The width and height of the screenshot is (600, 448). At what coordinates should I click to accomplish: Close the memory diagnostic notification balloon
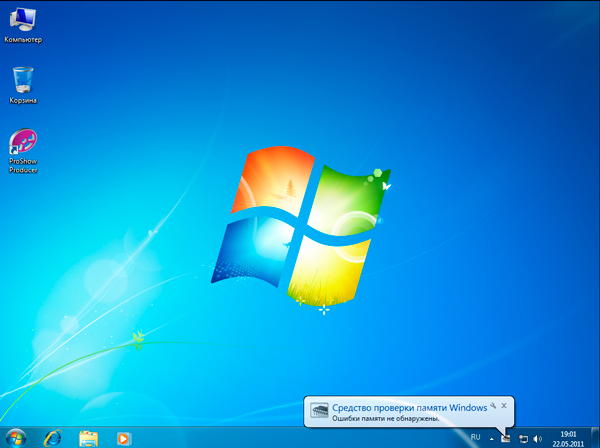click(504, 406)
